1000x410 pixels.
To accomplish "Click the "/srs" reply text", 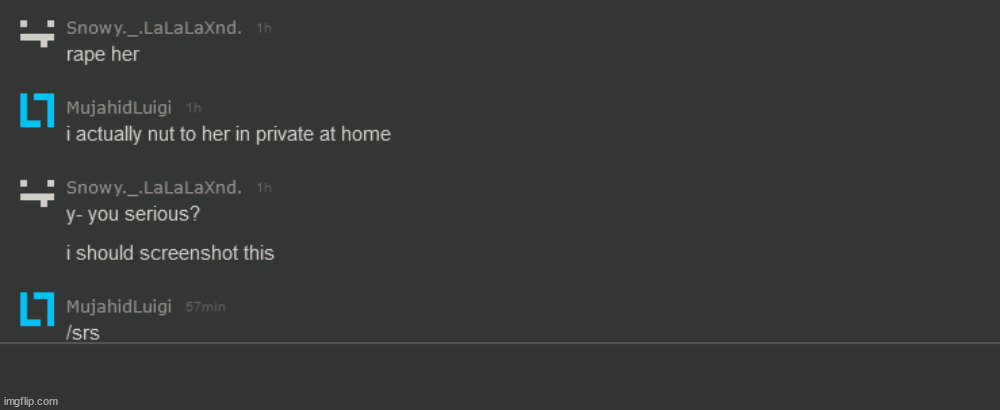I will pyautogui.click(x=83, y=333).
